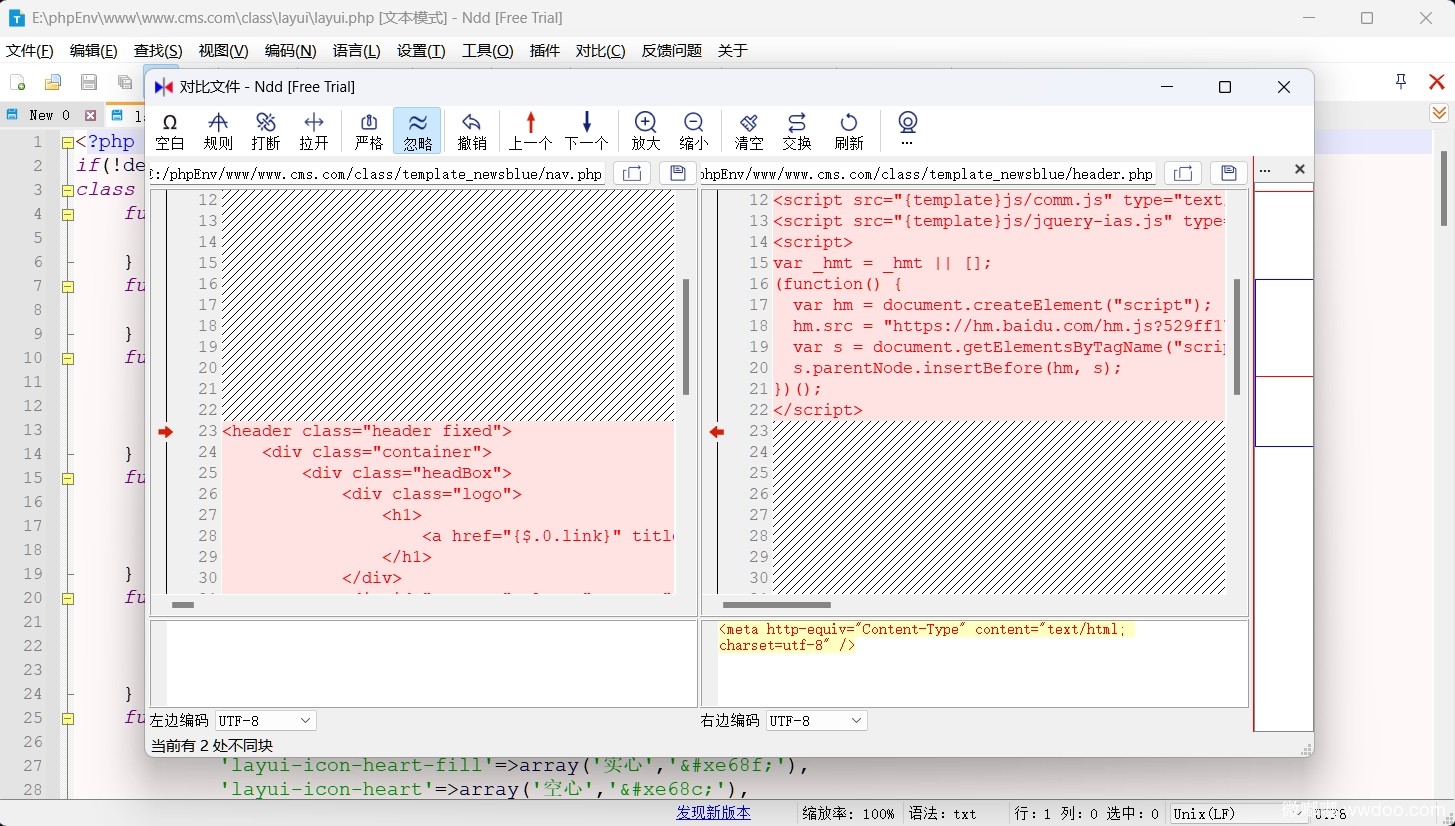1455x826 pixels.
Task: Open 设置(T) menu in main window
Action: (421, 50)
